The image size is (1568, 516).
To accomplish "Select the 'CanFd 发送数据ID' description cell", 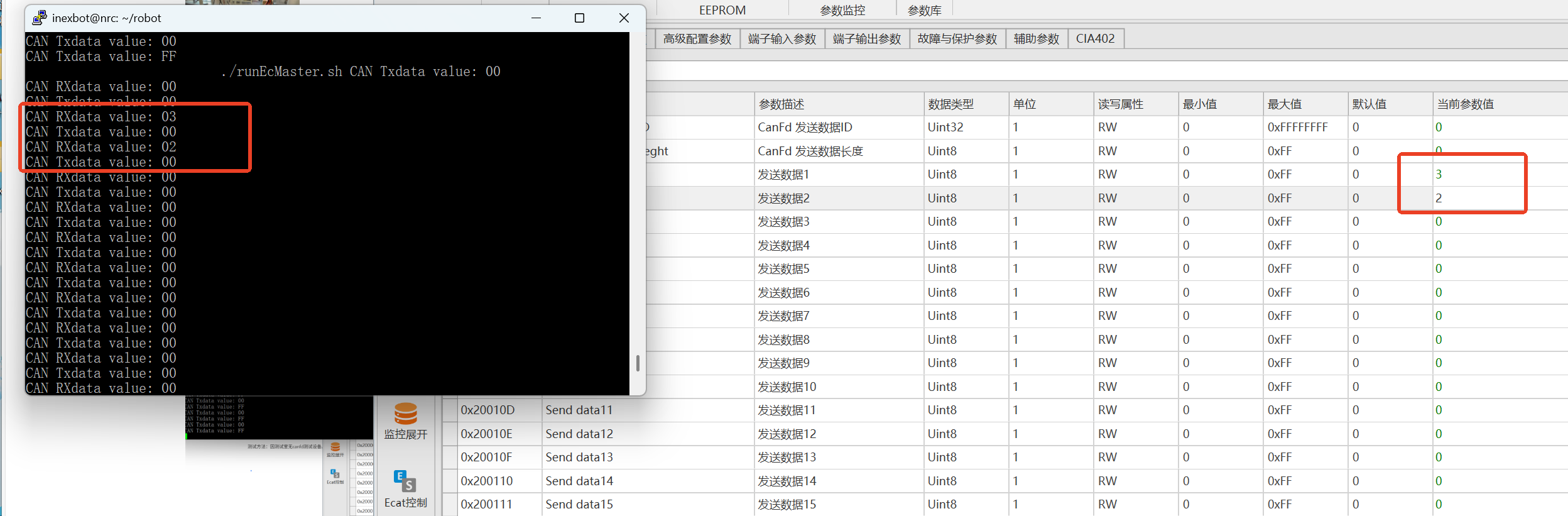I will pyautogui.click(x=839, y=127).
